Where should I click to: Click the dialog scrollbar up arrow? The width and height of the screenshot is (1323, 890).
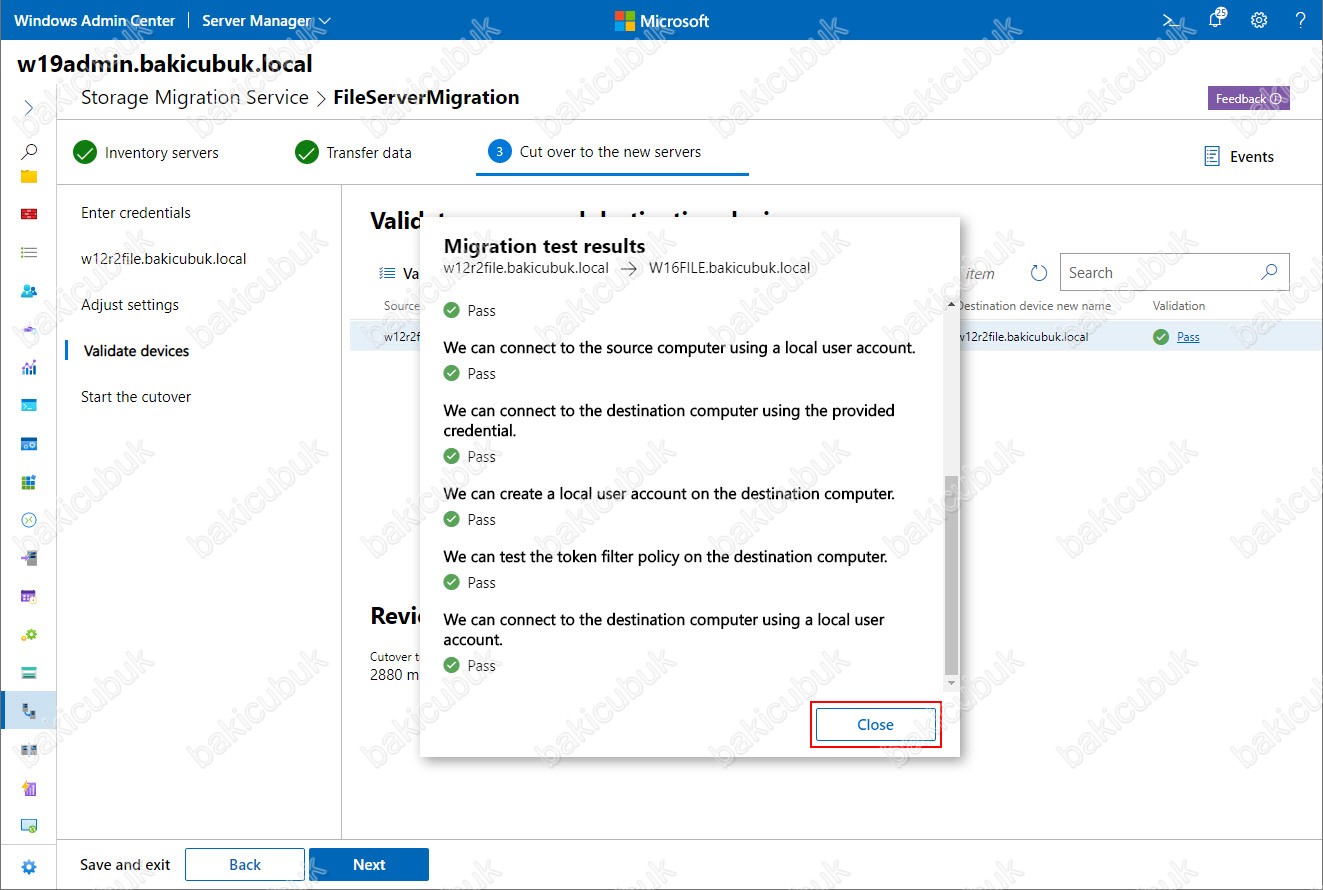[x=951, y=303]
